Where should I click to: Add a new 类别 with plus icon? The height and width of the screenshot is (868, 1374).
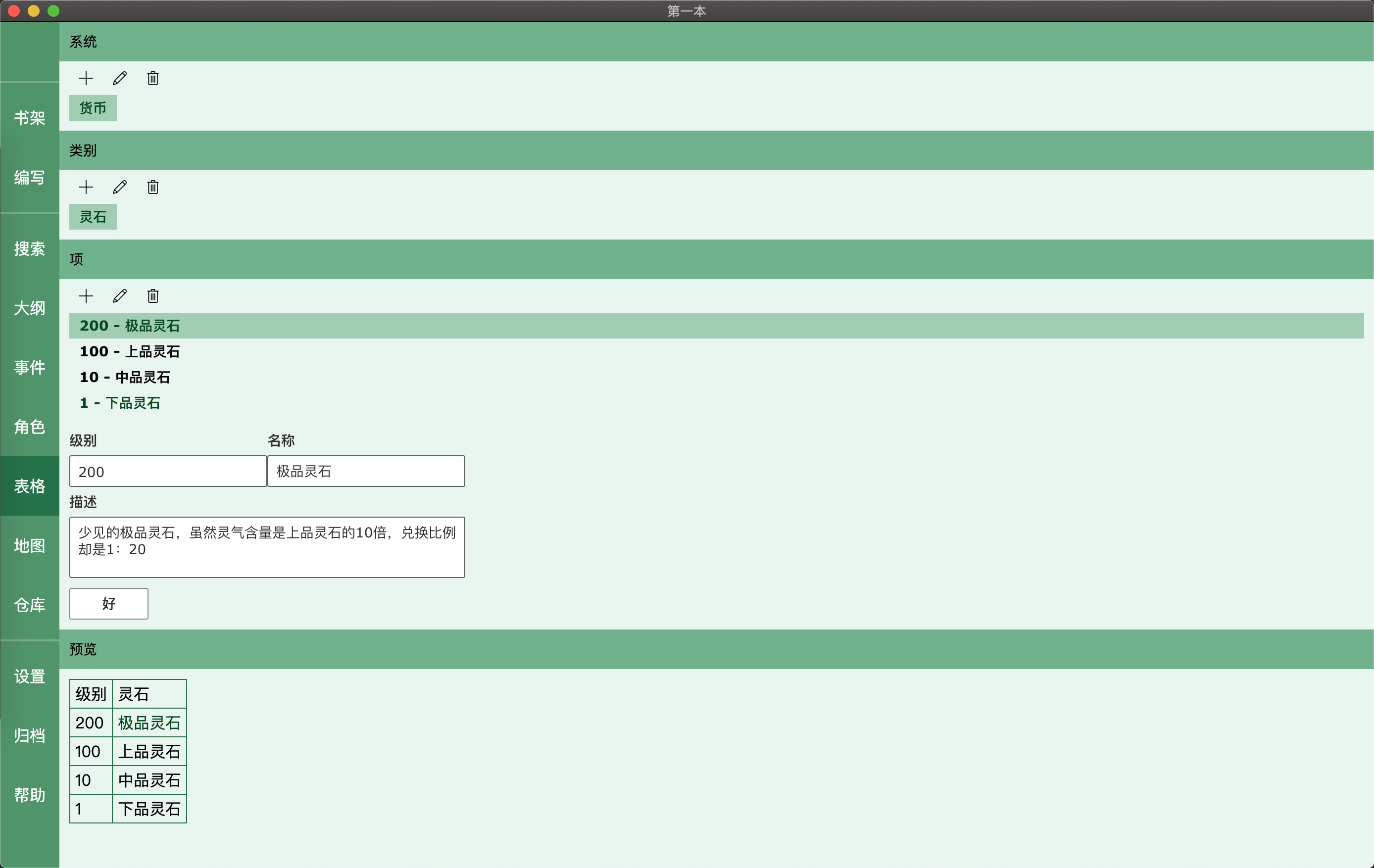[x=86, y=187]
